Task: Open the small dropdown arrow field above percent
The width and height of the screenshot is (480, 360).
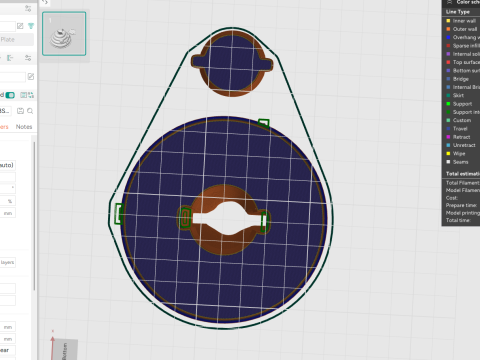Action: click(7, 188)
